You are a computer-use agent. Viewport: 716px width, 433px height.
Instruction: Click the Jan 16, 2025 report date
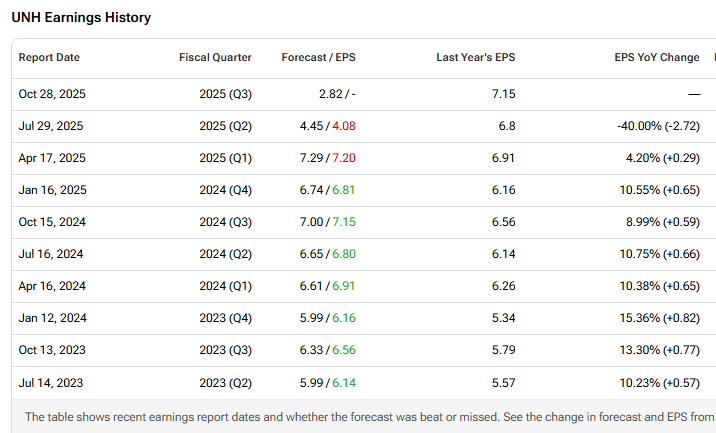tap(52, 190)
